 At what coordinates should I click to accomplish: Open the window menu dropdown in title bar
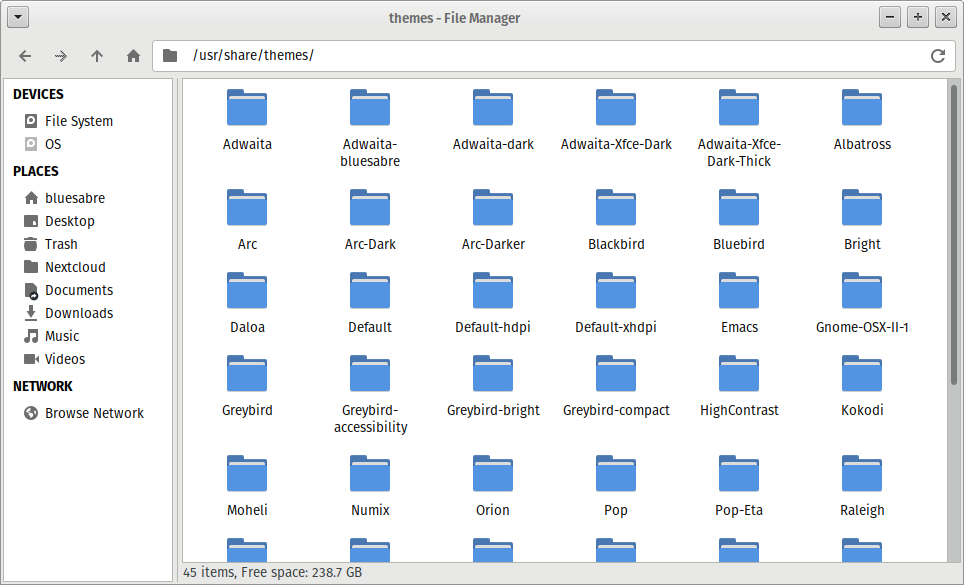[x=18, y=17]
